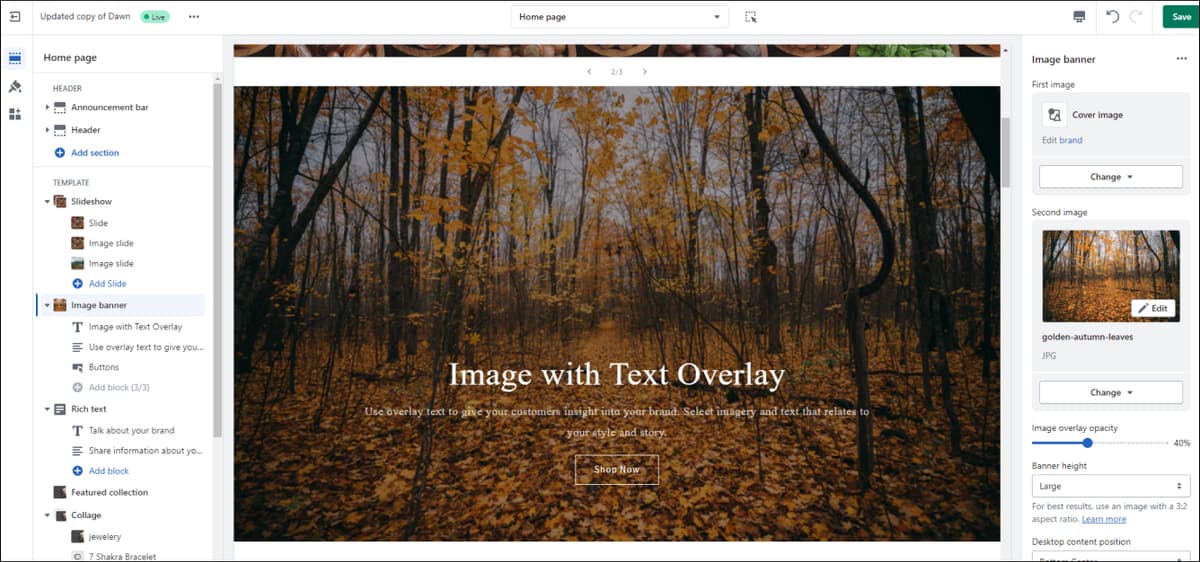Collapse the Image banner section arrow
Image resolution: width=1200 pixels, height=562 pixels.
pos(47,305)
